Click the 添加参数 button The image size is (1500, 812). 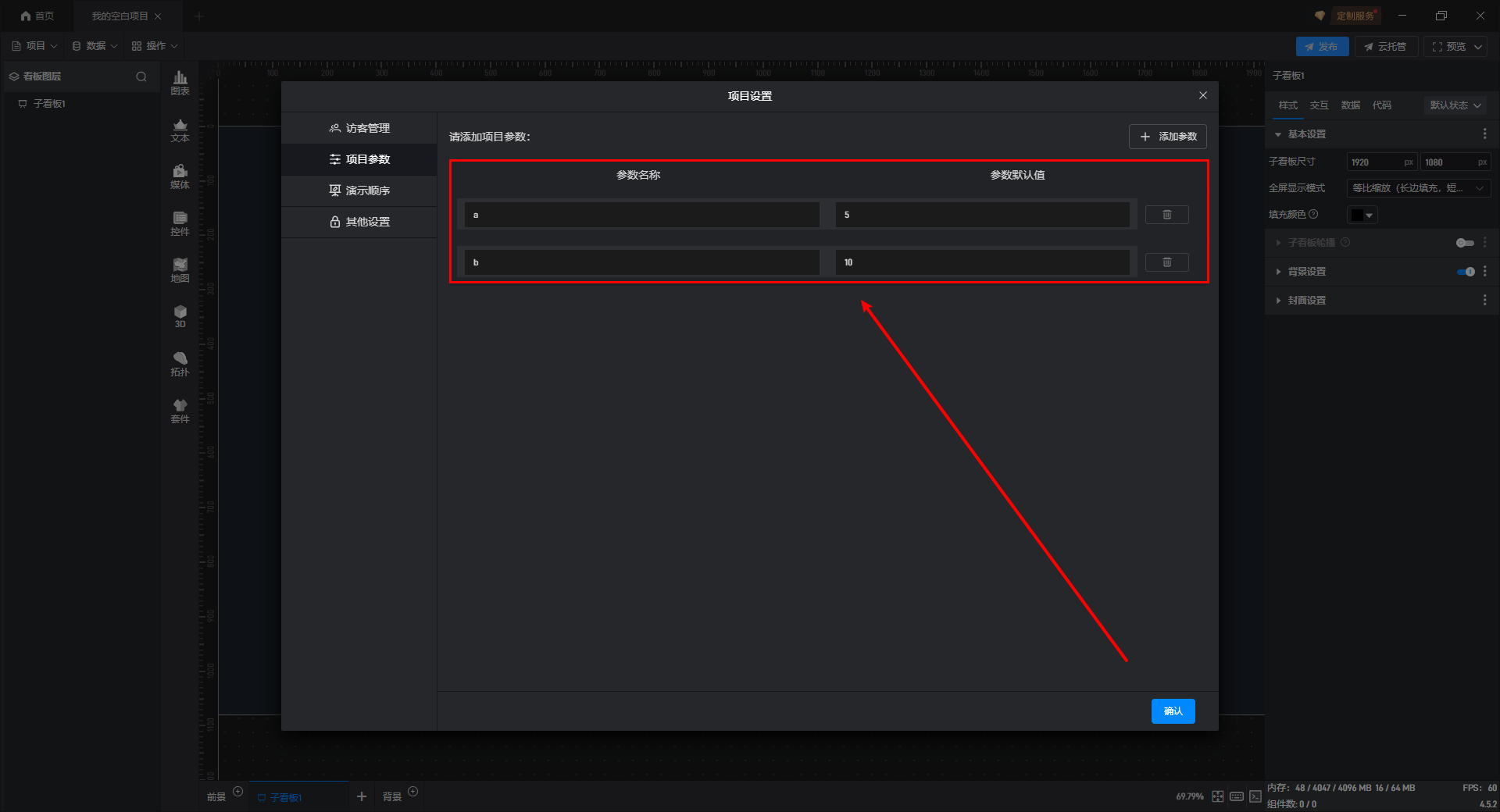pos(1168,137)
